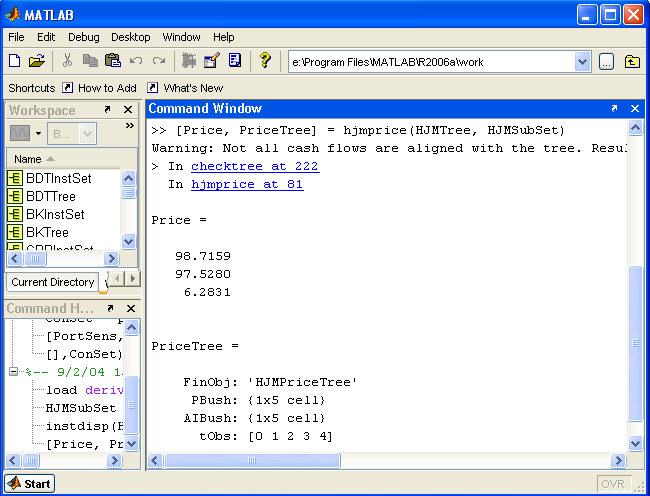Switch to Current Directory tab
The image size is (650, 496).
click(x=53, y=282)
